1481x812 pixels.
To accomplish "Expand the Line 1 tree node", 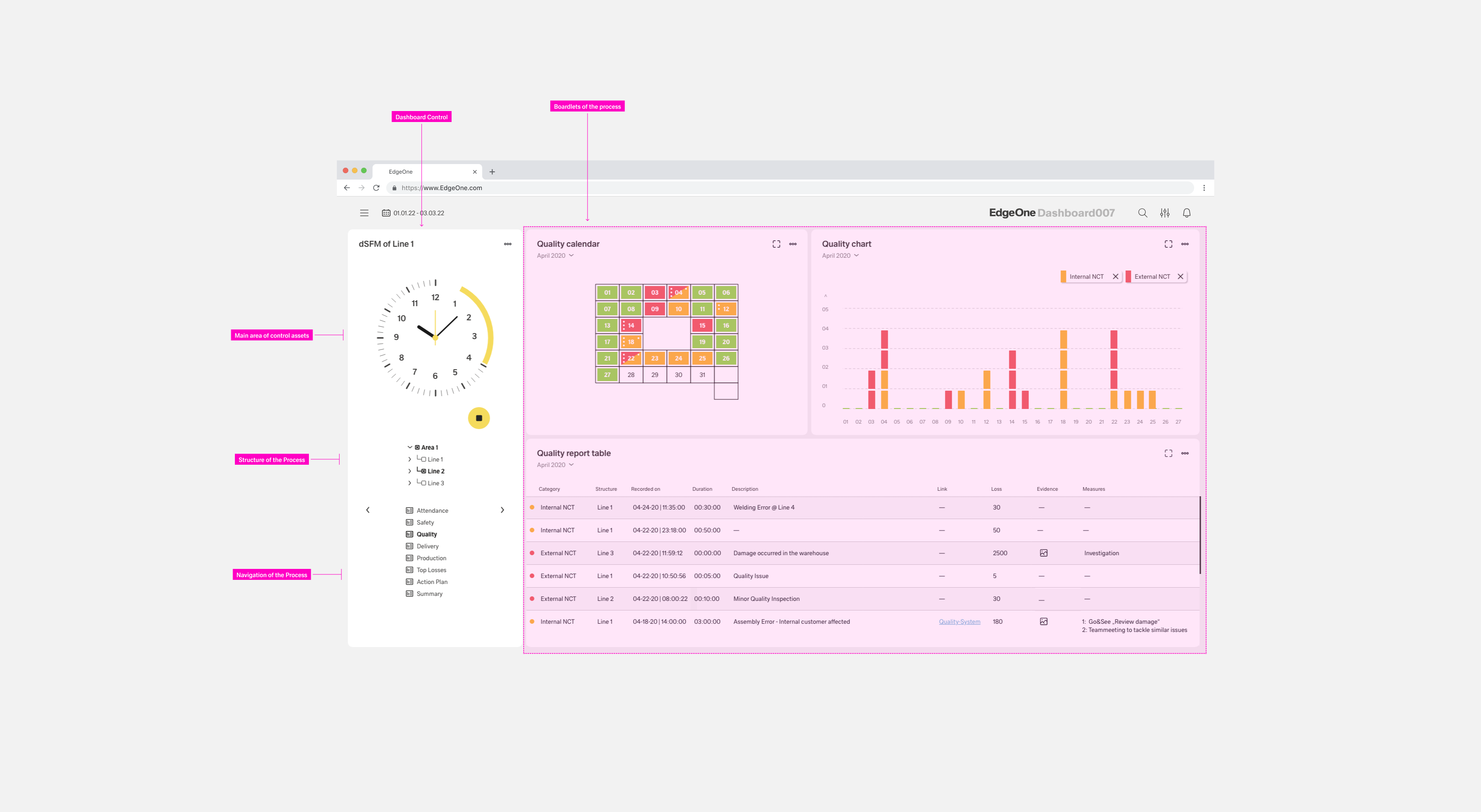I will coord(409,460).
